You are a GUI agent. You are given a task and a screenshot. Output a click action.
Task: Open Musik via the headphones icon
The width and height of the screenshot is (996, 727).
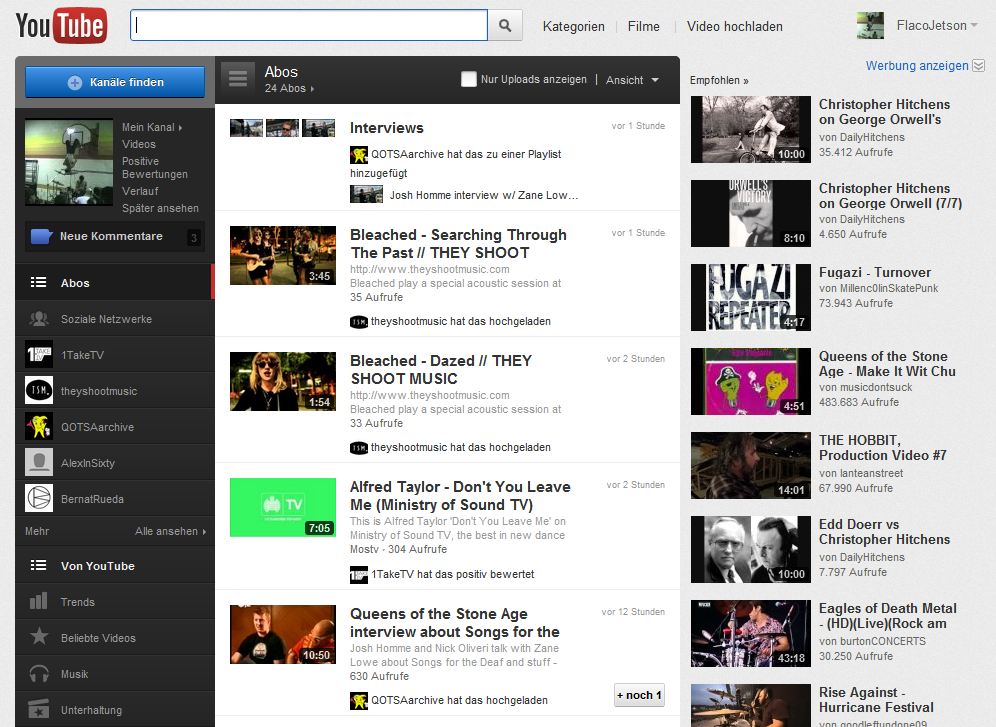39,674
